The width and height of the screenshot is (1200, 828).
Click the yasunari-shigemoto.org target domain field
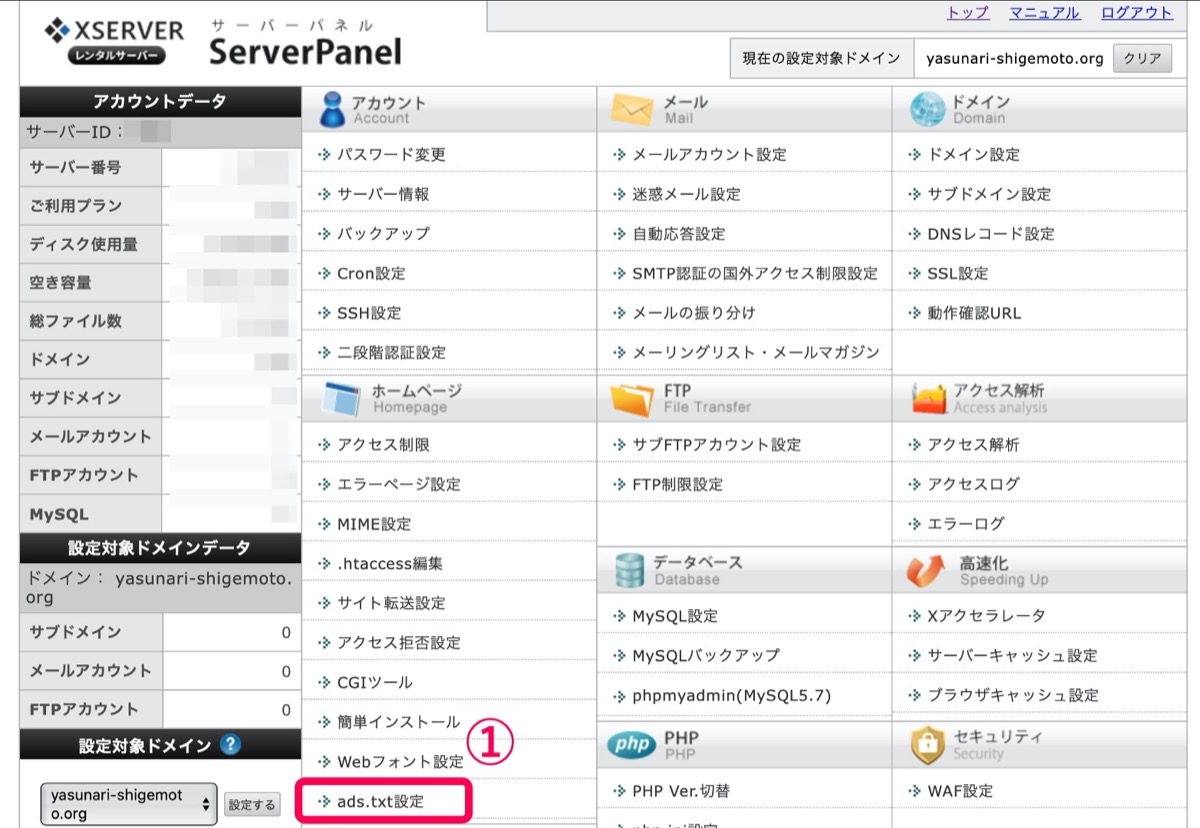tap(1014, 59)
